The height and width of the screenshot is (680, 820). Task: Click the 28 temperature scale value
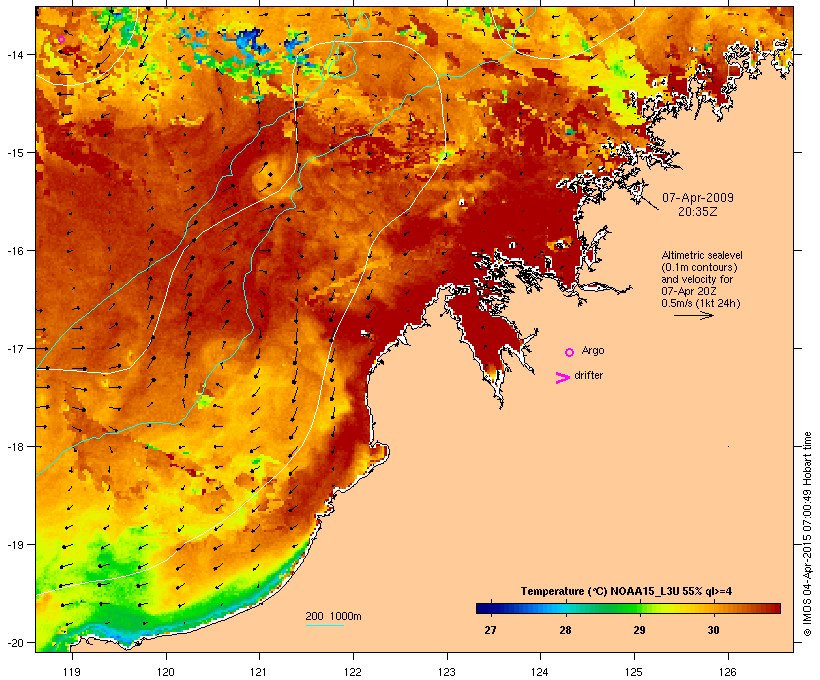565,630
